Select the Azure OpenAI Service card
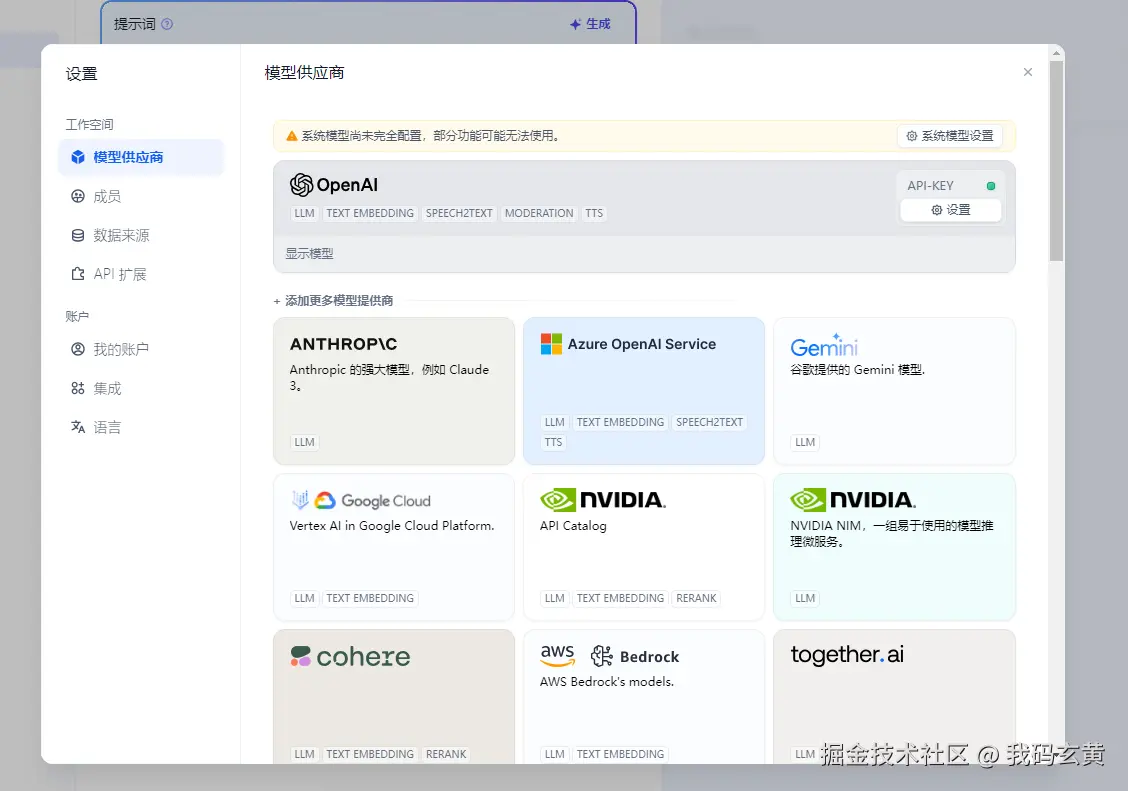This screenshot has height=791, width=1128. tap(644, 391)
